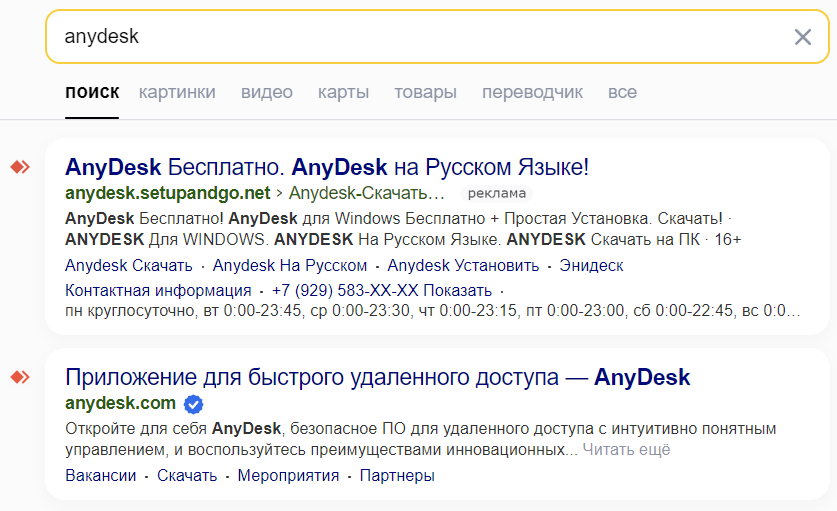Open the Скачать sitelink under anydesk.com

pos(187,475)
